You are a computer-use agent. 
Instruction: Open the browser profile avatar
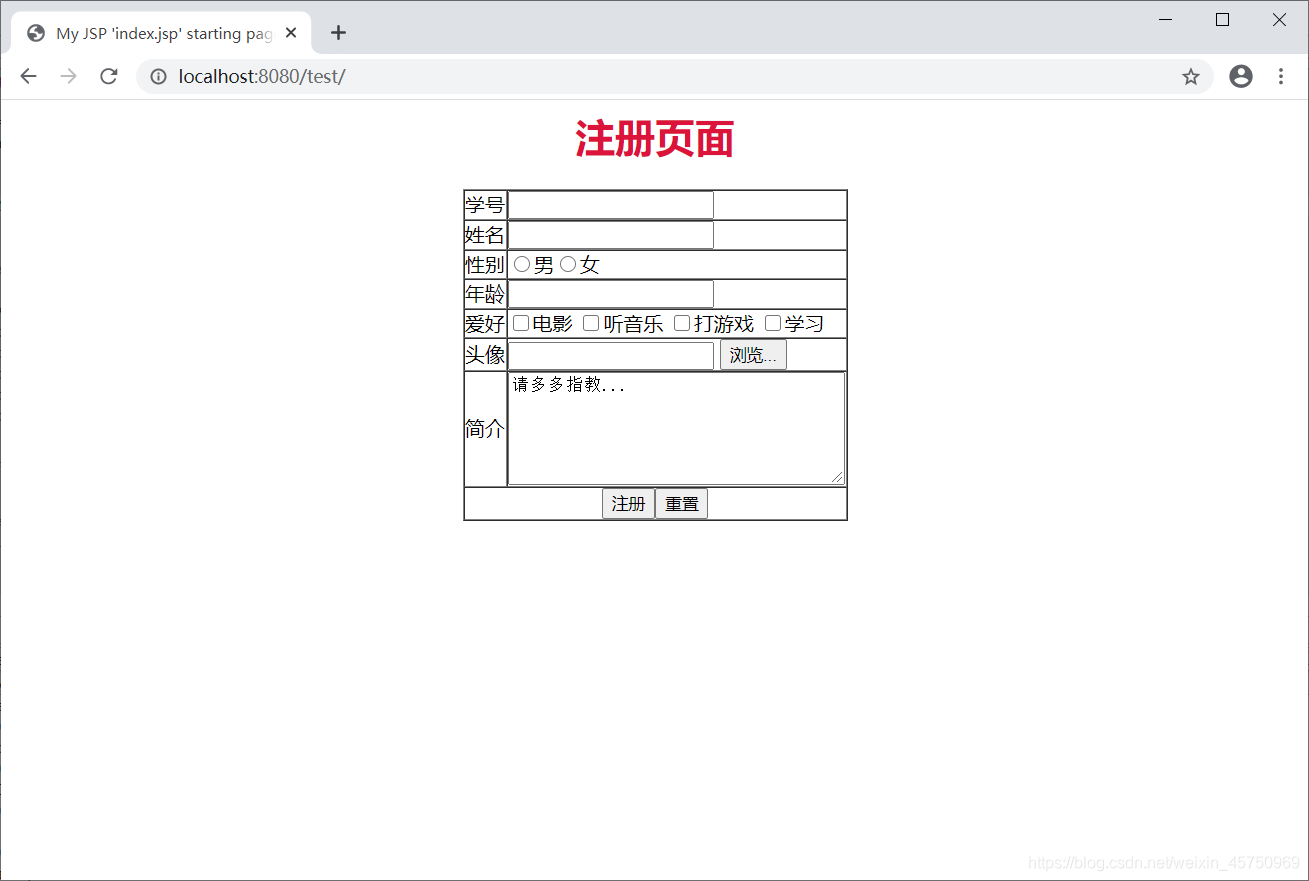point(1240,76)
